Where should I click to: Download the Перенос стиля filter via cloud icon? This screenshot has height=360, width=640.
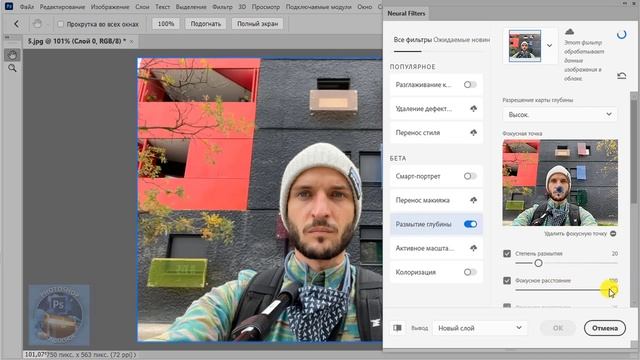tap(473, 133)
